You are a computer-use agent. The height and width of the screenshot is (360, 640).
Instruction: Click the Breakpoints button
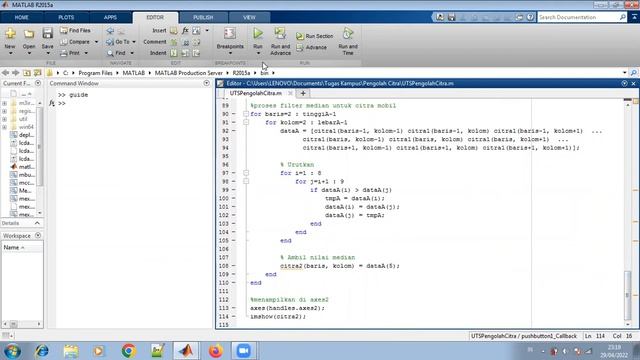[x=230, y=38]
